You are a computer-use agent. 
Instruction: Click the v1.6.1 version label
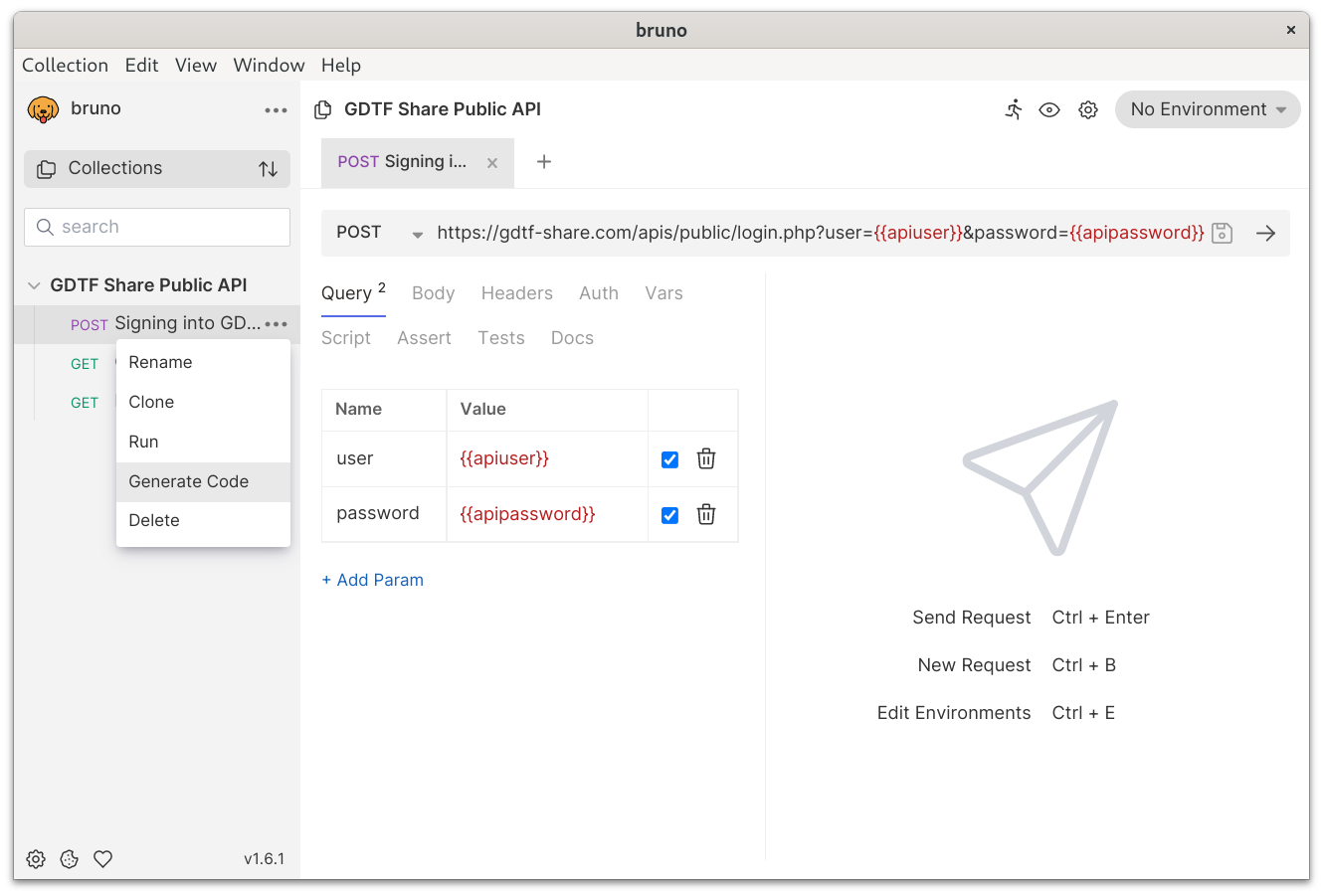point(264,859)
